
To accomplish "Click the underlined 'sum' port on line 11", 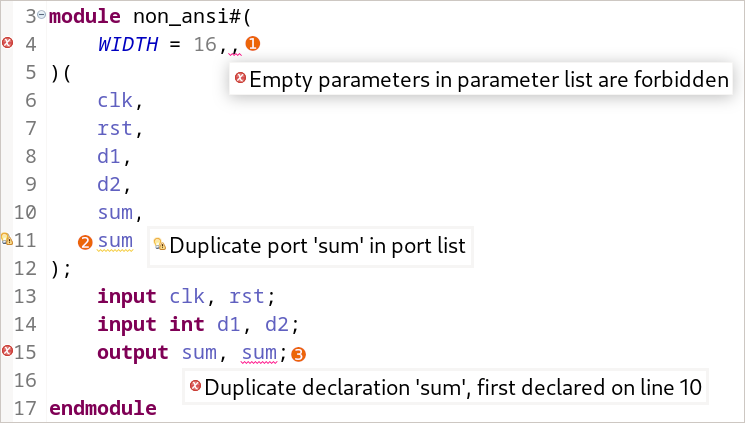I will pyautogui.click(x=115, y=241).
